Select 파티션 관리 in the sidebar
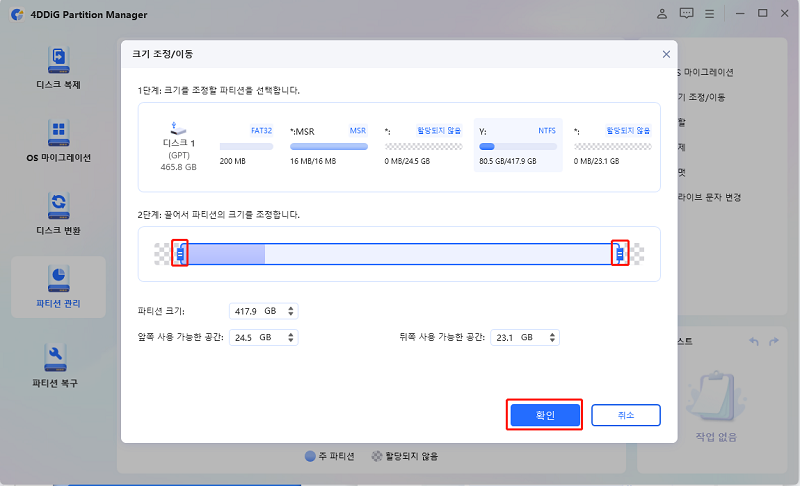The height and width of the screenshot is (486, 800). point(58,287)
